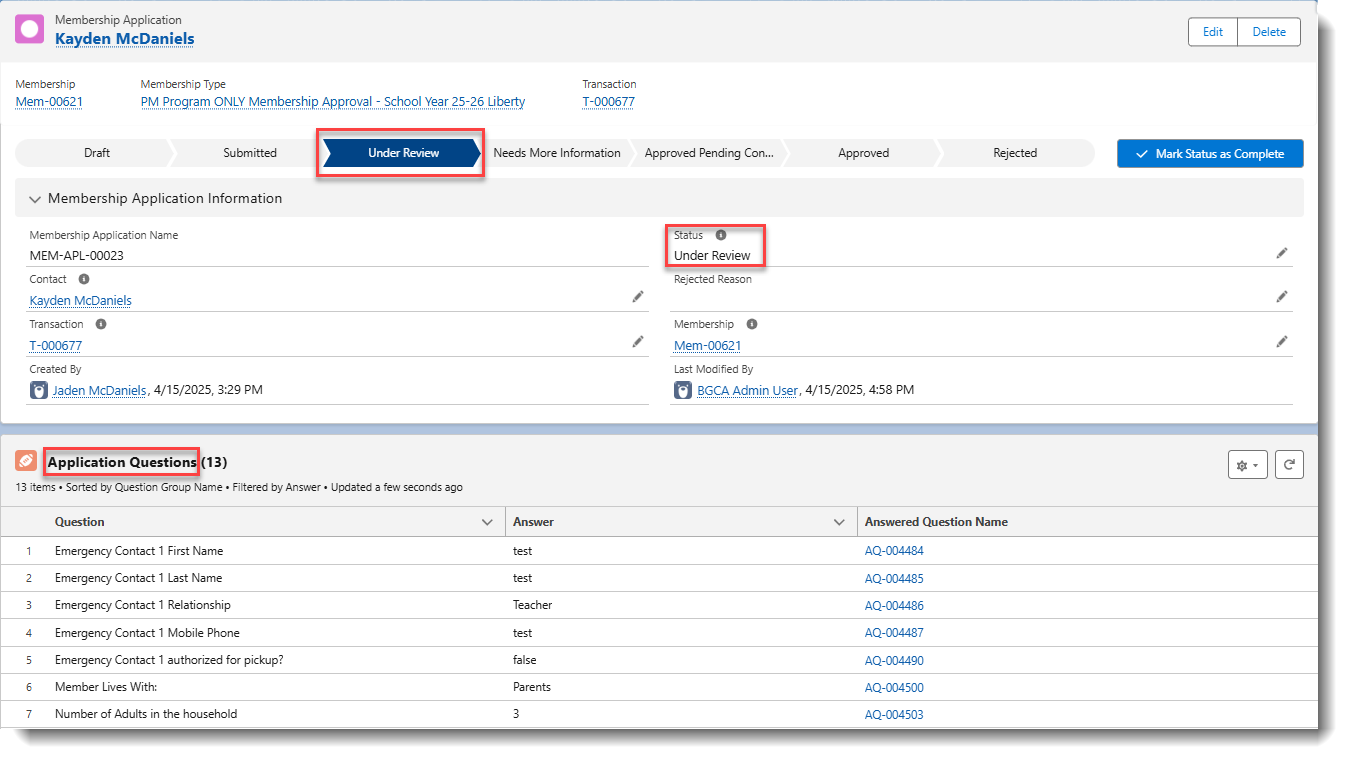Image resolution: width=1349 pixels, height=760 pixels.
Task: Open the list view settings gear icon
Action: (x=1247, y=464)
